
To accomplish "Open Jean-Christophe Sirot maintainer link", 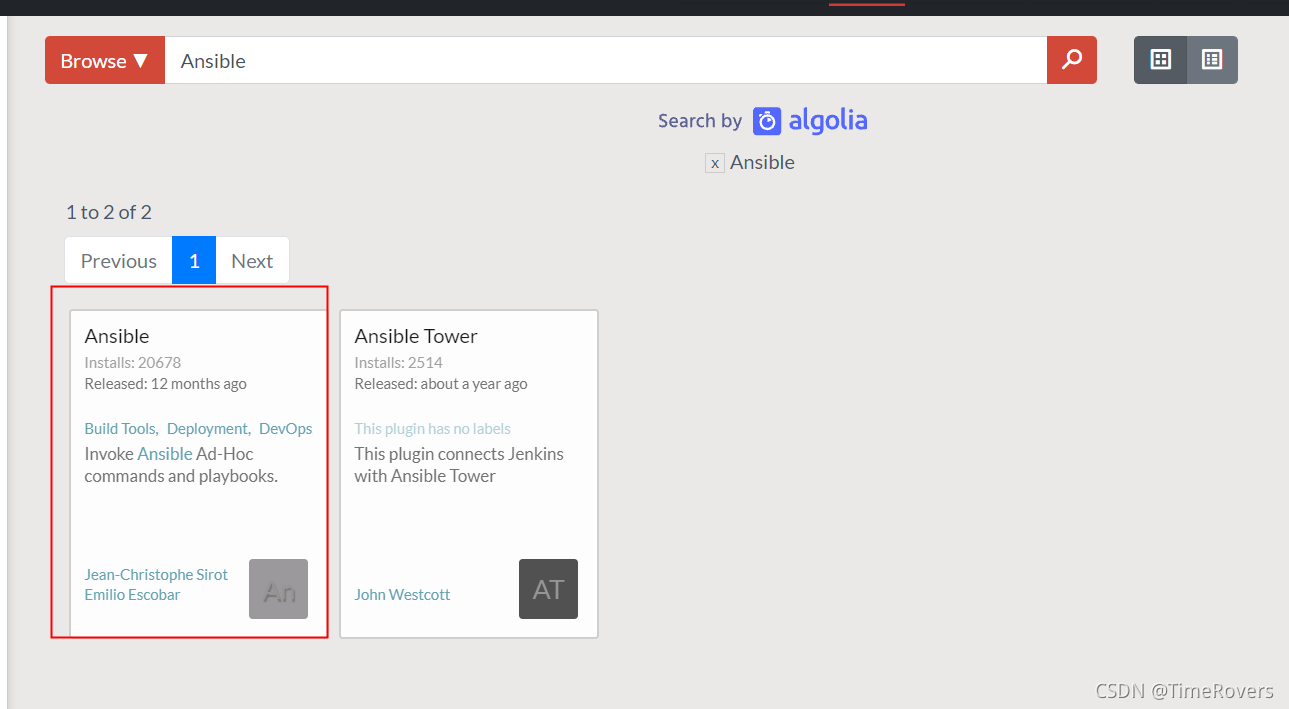I will point(156,574).
